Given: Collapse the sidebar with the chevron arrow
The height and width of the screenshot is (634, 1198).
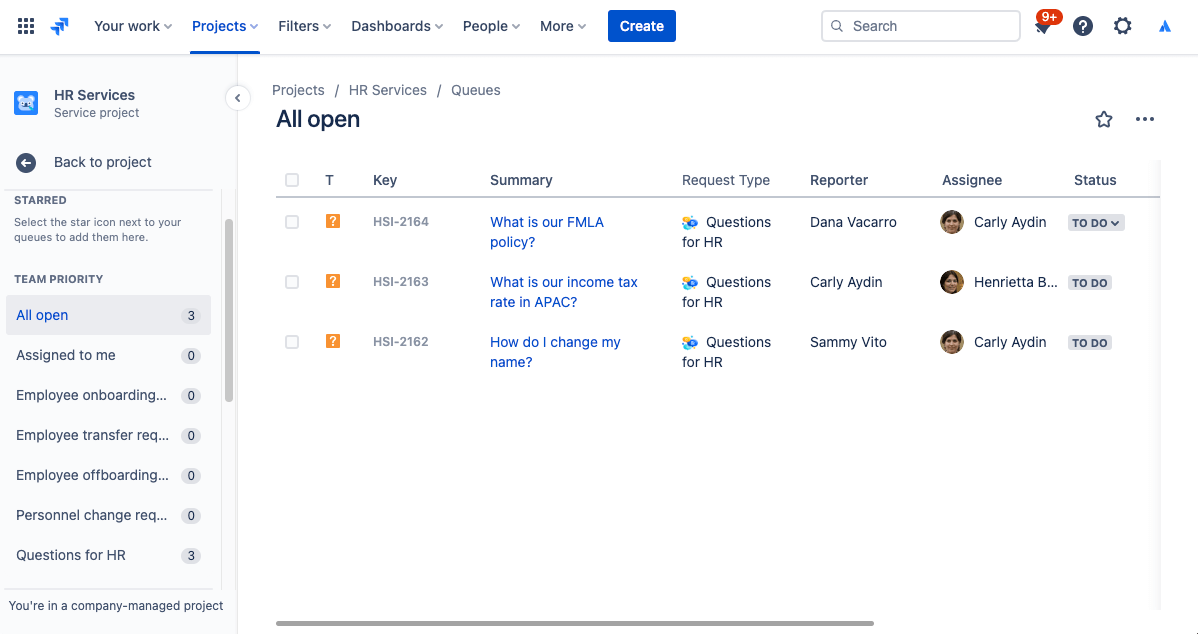Looking at the screenshot, I should pos(238,98).
